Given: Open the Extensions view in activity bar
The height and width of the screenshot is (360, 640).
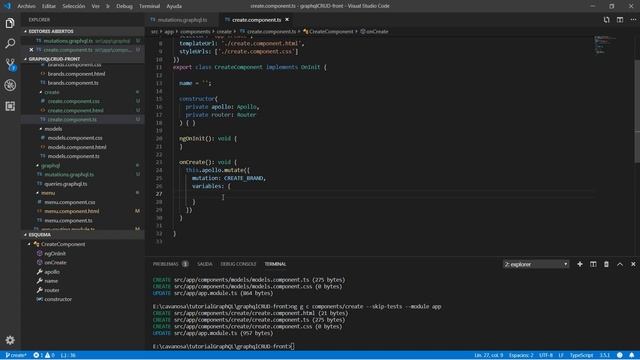Looking at the screenshot, I should tap(10, 106).
